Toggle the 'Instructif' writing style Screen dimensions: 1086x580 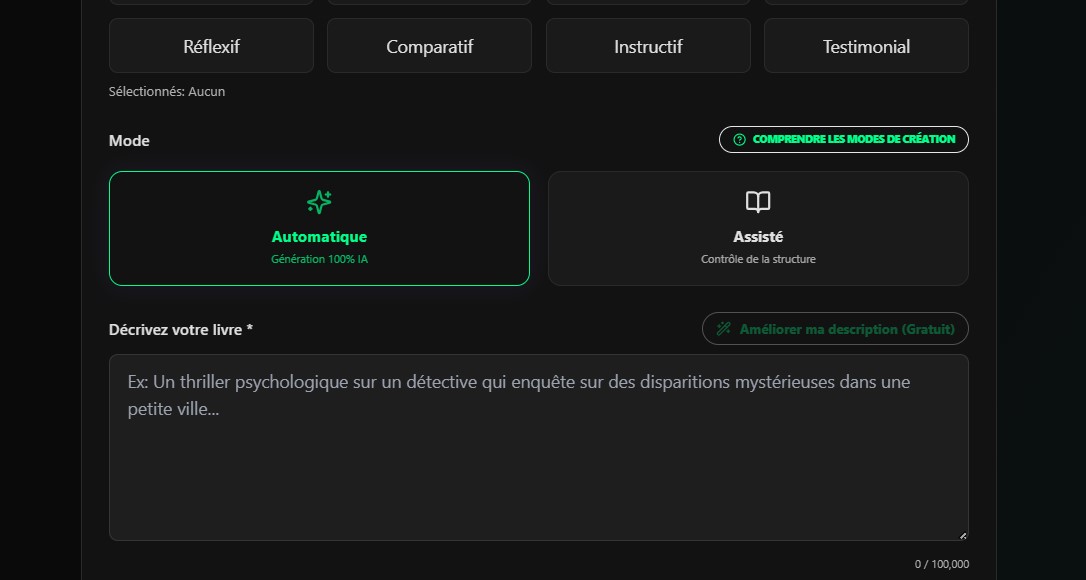(x=647, y=45)
